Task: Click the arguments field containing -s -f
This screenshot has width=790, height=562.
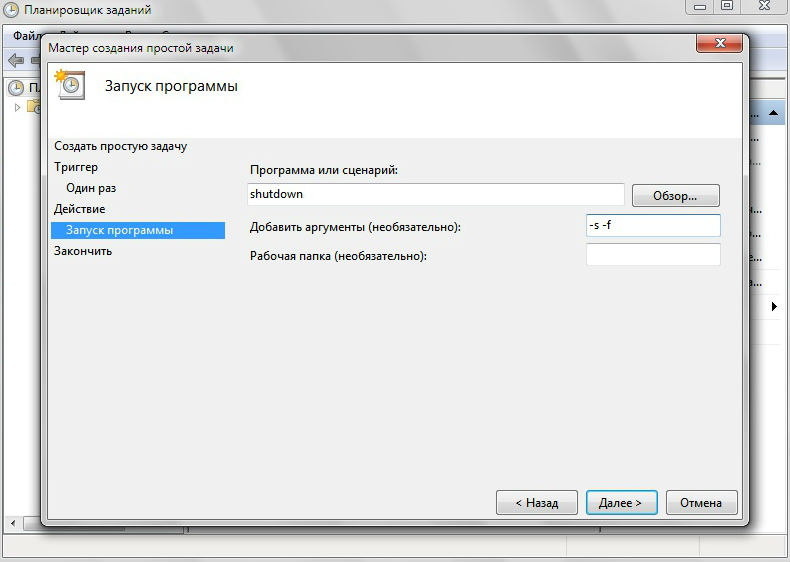Action: 652,226
